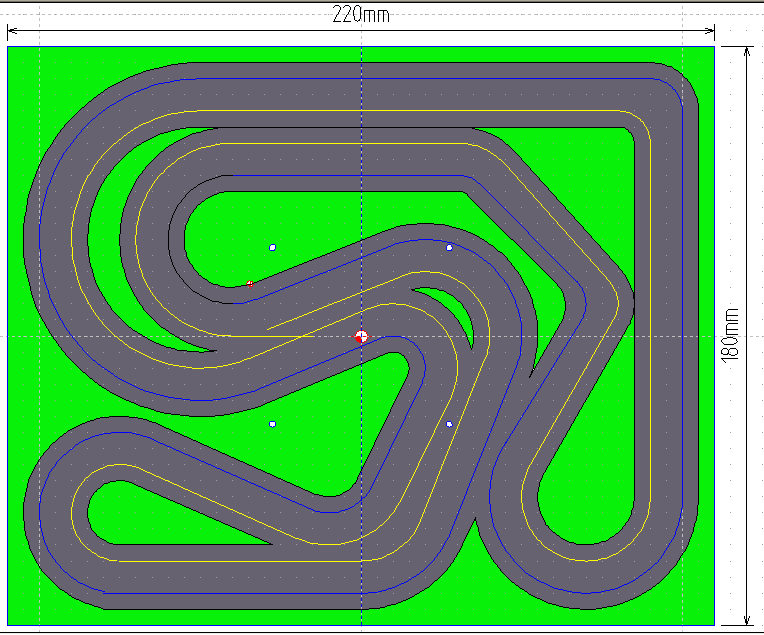Click left arrowhead of the 220mm dimension
Viewport: 764px width, 635px height.
click(x=13, y=30)
